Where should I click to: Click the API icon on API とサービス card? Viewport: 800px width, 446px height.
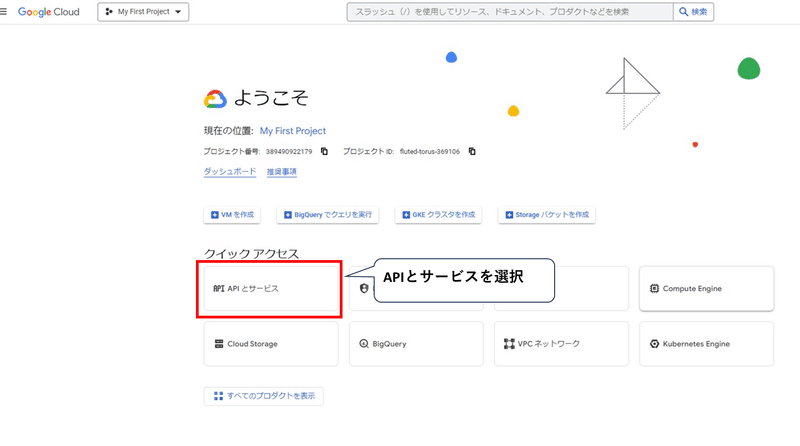(219, 288)
